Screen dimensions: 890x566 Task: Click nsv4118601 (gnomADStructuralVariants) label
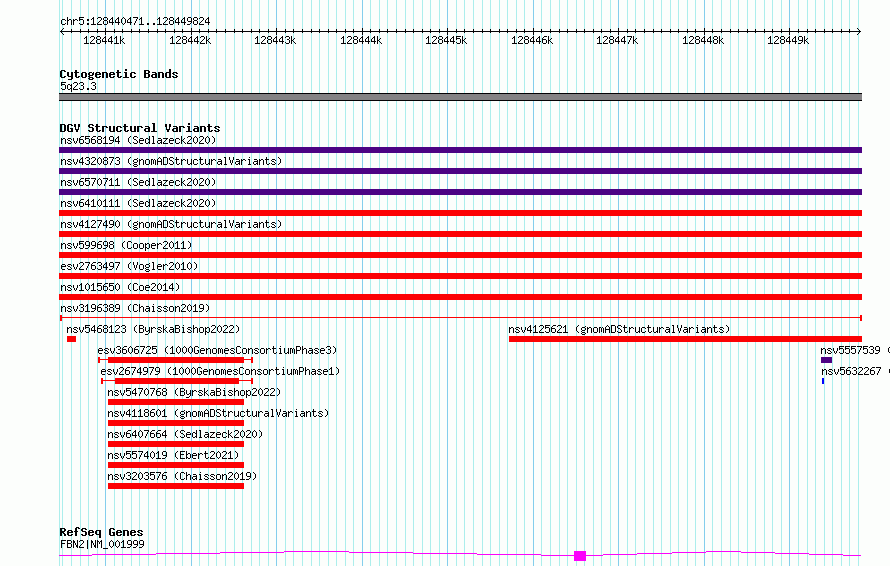pos(218,413)
